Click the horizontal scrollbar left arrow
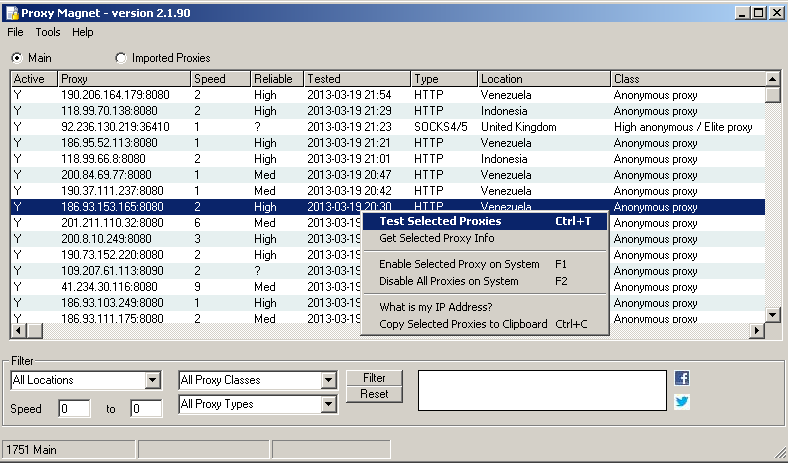 click(19, 331)
